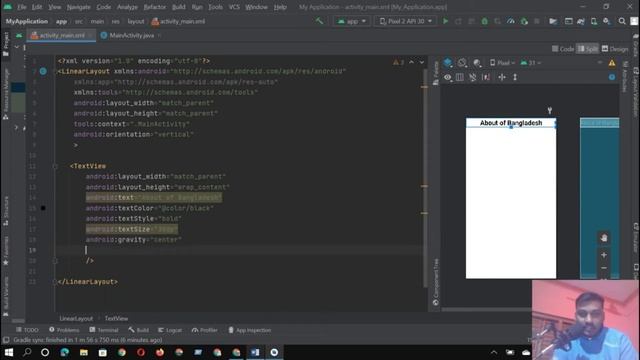Open the Structure side tab

pos(6,211)
